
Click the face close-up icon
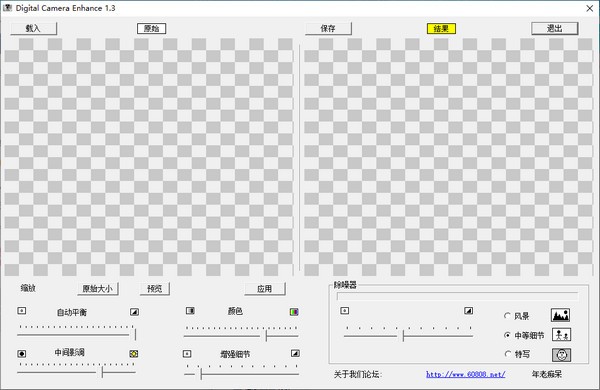pos(561,355)
